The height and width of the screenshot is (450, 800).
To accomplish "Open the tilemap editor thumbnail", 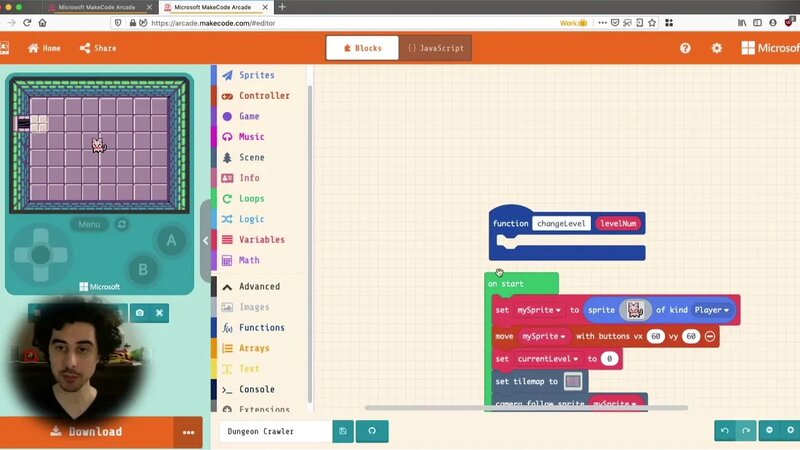I will point(573,381).
